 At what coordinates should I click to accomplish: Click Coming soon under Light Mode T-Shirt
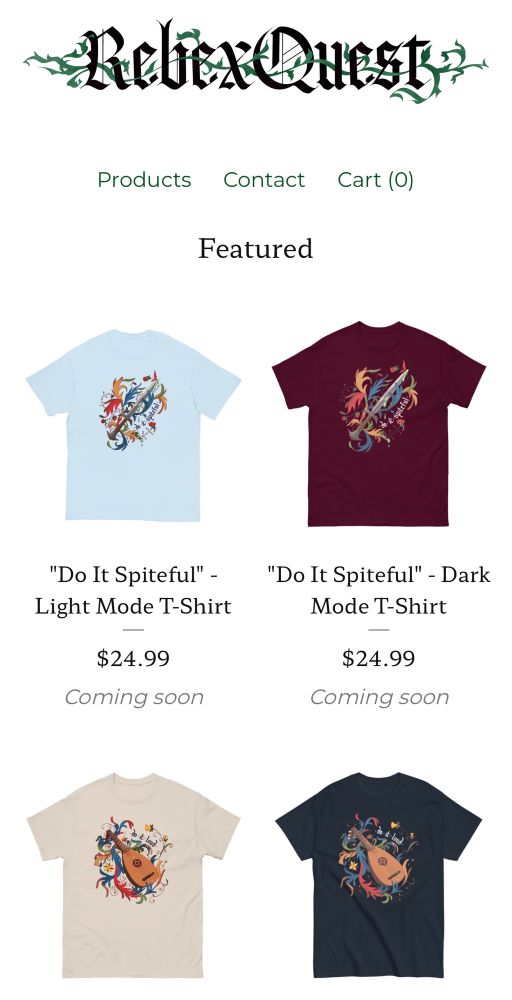[x=134, y=697]
